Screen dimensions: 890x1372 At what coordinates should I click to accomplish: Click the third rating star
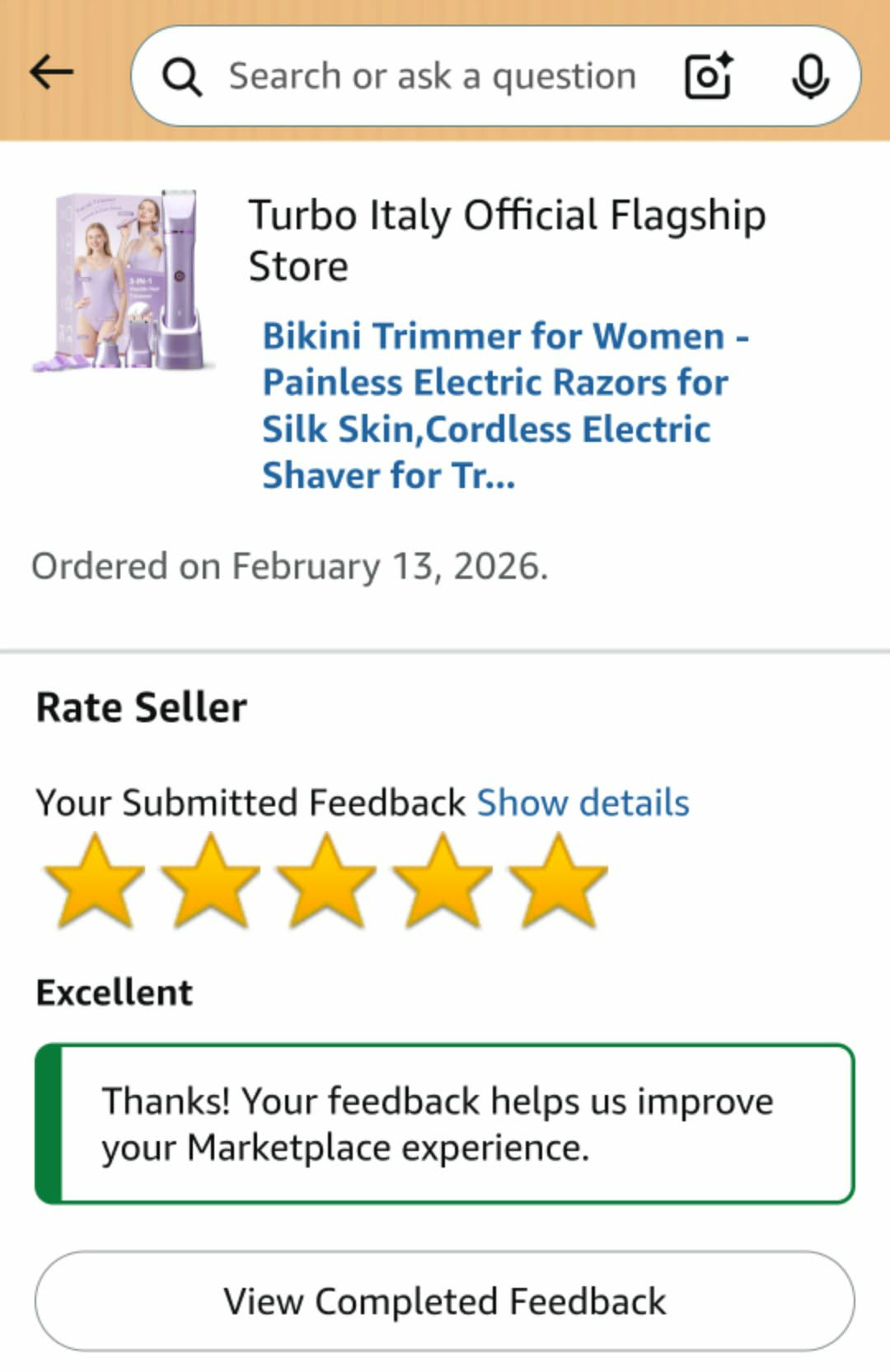[327, 881]
